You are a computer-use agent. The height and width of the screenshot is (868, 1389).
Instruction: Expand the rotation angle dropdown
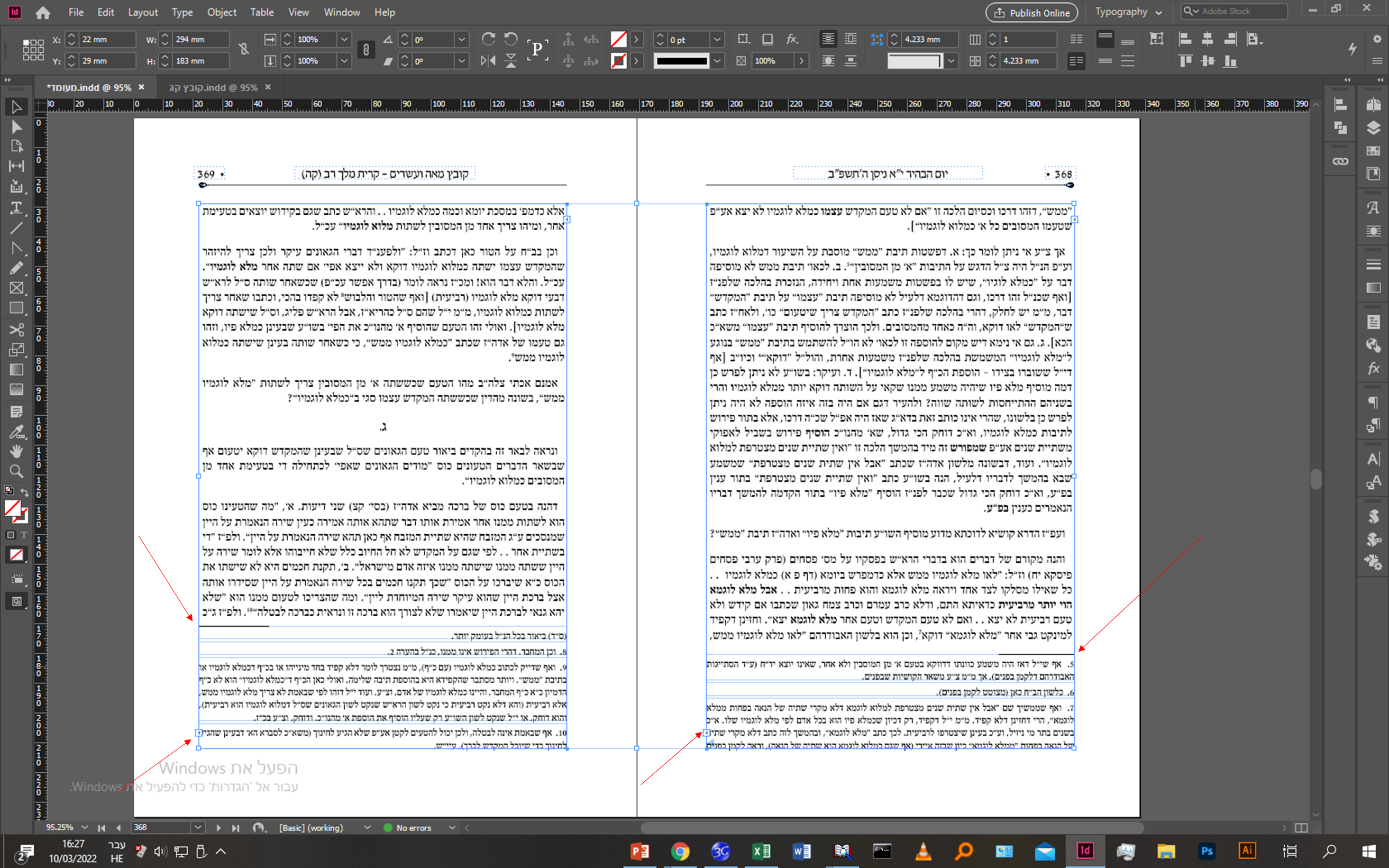pyautogui.click(x=461, y=39)
